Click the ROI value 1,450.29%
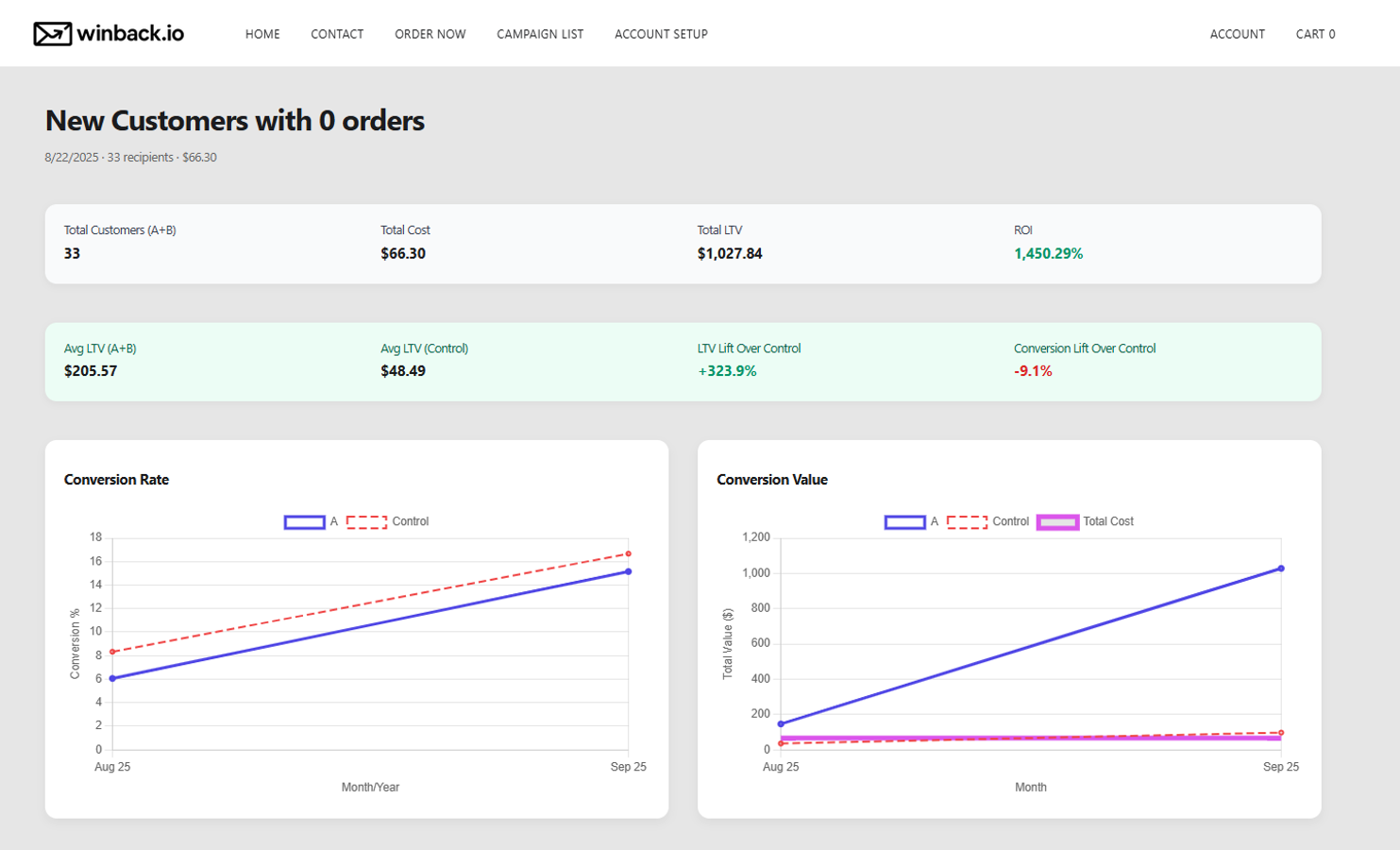 coord(1048,254)
